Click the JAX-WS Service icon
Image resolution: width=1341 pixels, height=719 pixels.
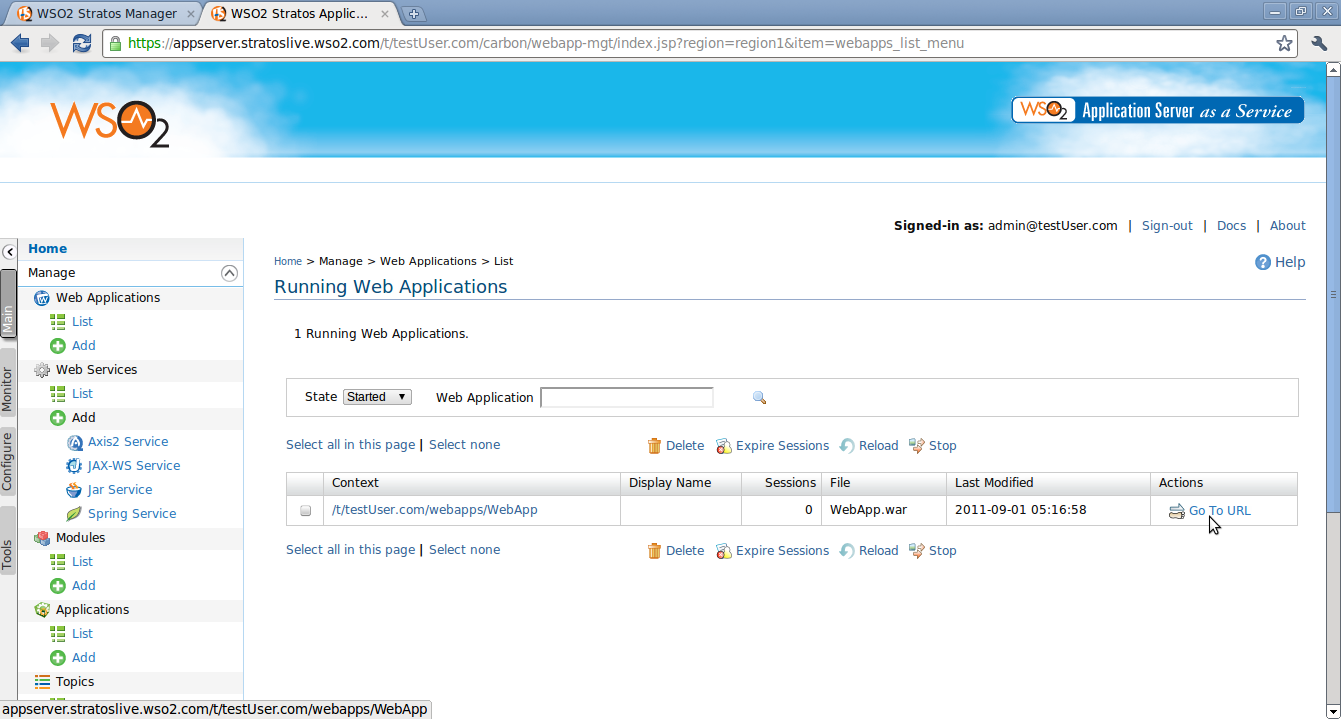tap(74, 466)
